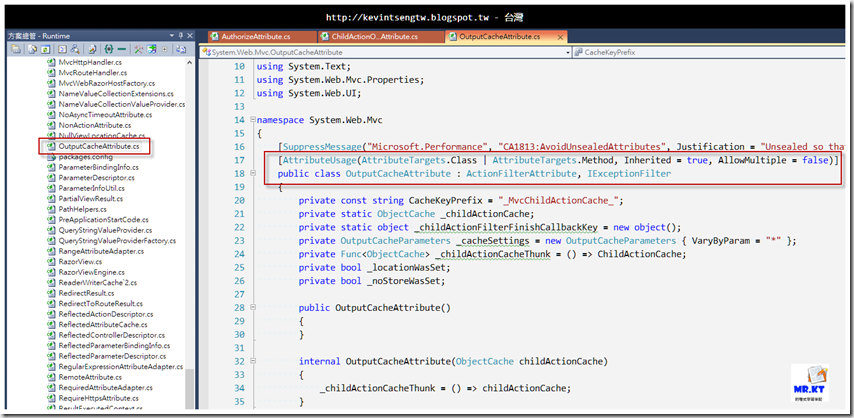Open System.Web.Mvc.OutputCacheAttribute type dropdown
Screen dimensions: 854x418
(568, 53)
